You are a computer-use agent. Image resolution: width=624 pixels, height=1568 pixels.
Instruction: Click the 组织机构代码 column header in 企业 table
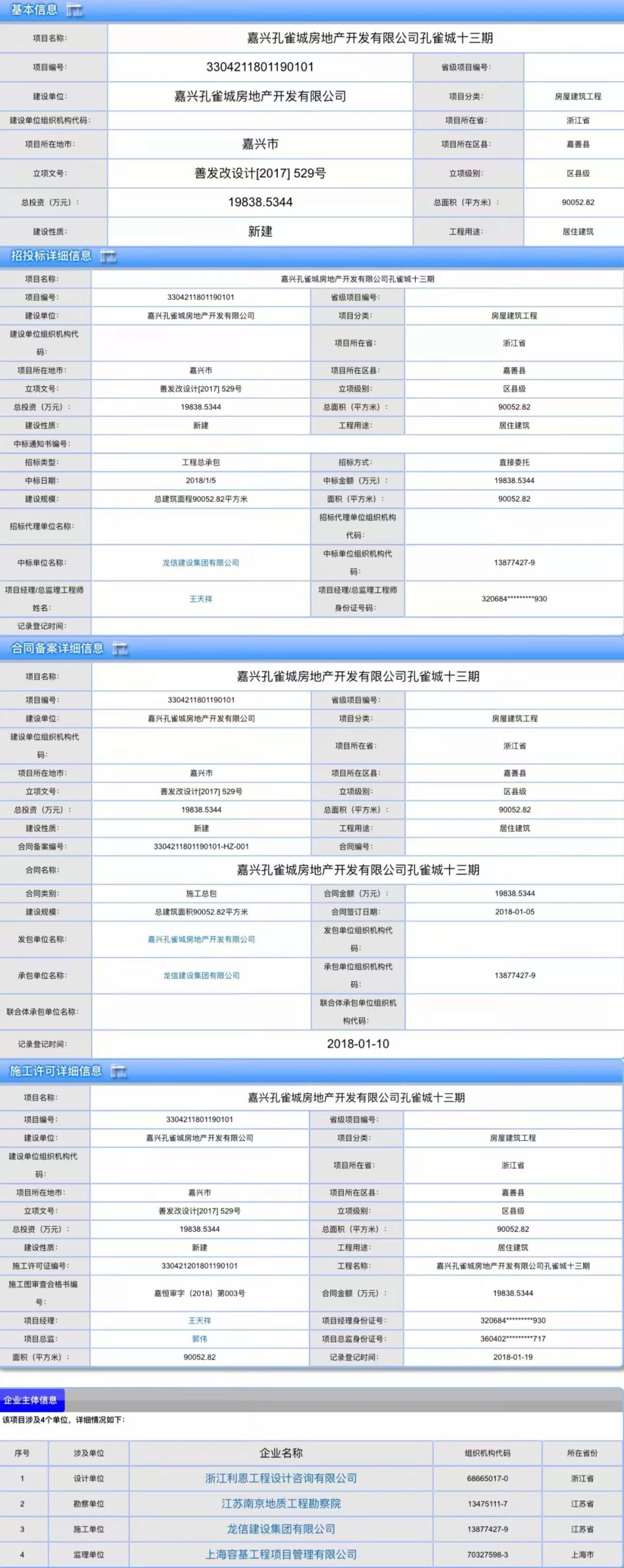pyautogui.click(x=488, y=1453)
